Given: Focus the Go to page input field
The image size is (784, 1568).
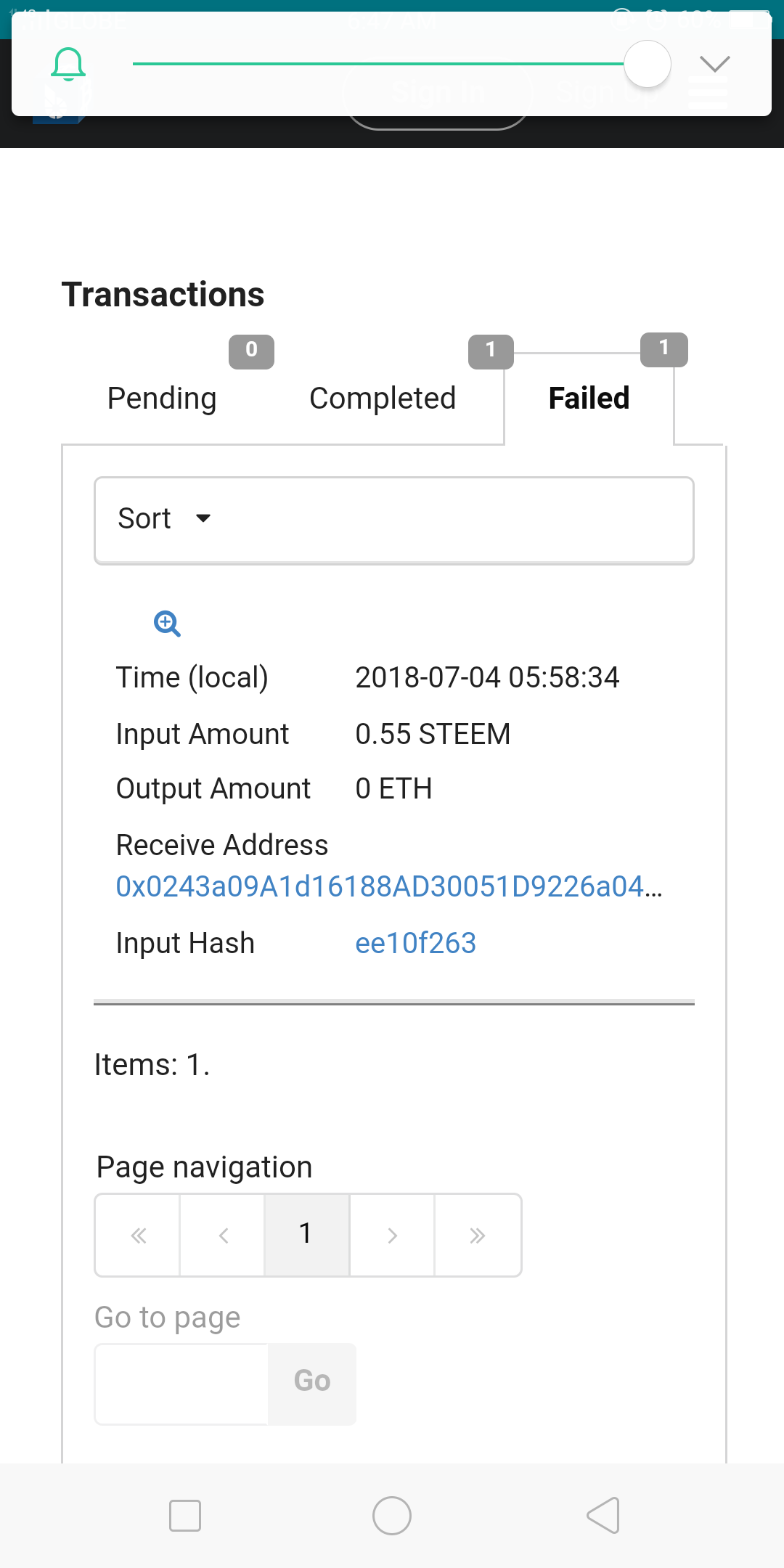Looking at the screenshot, I should 181,1384.
